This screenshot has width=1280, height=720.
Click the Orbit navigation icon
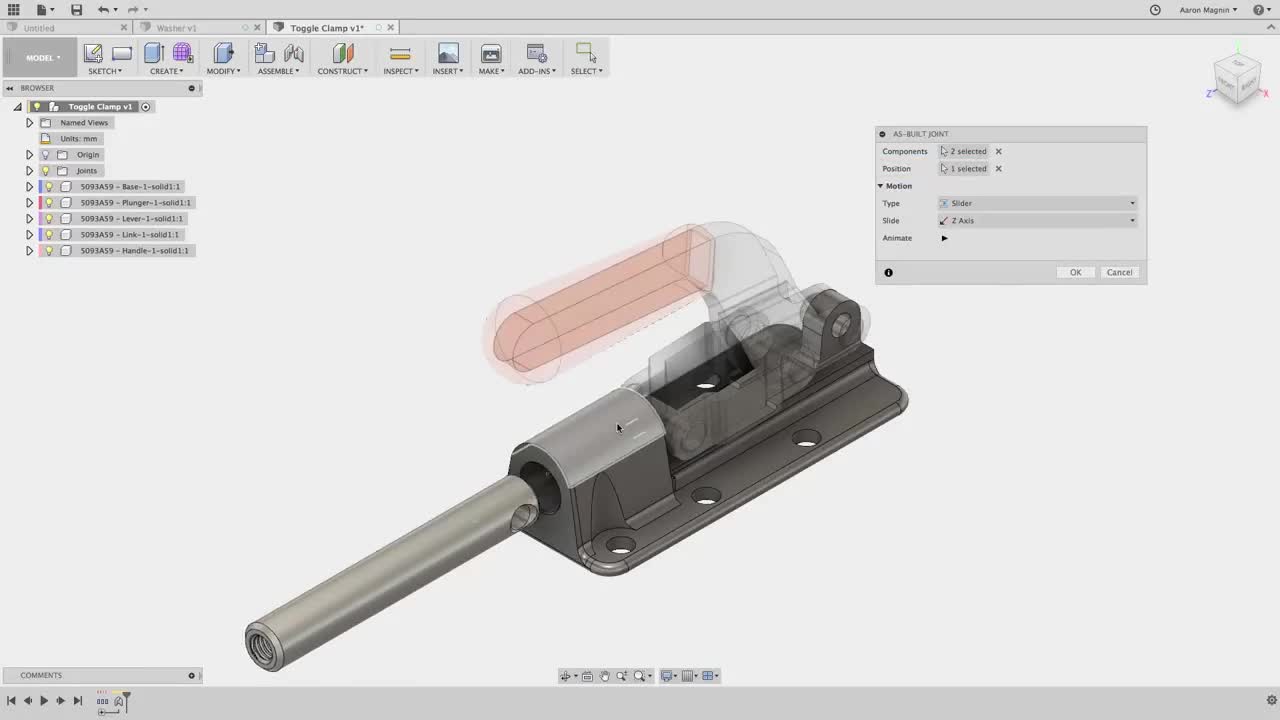565,676
